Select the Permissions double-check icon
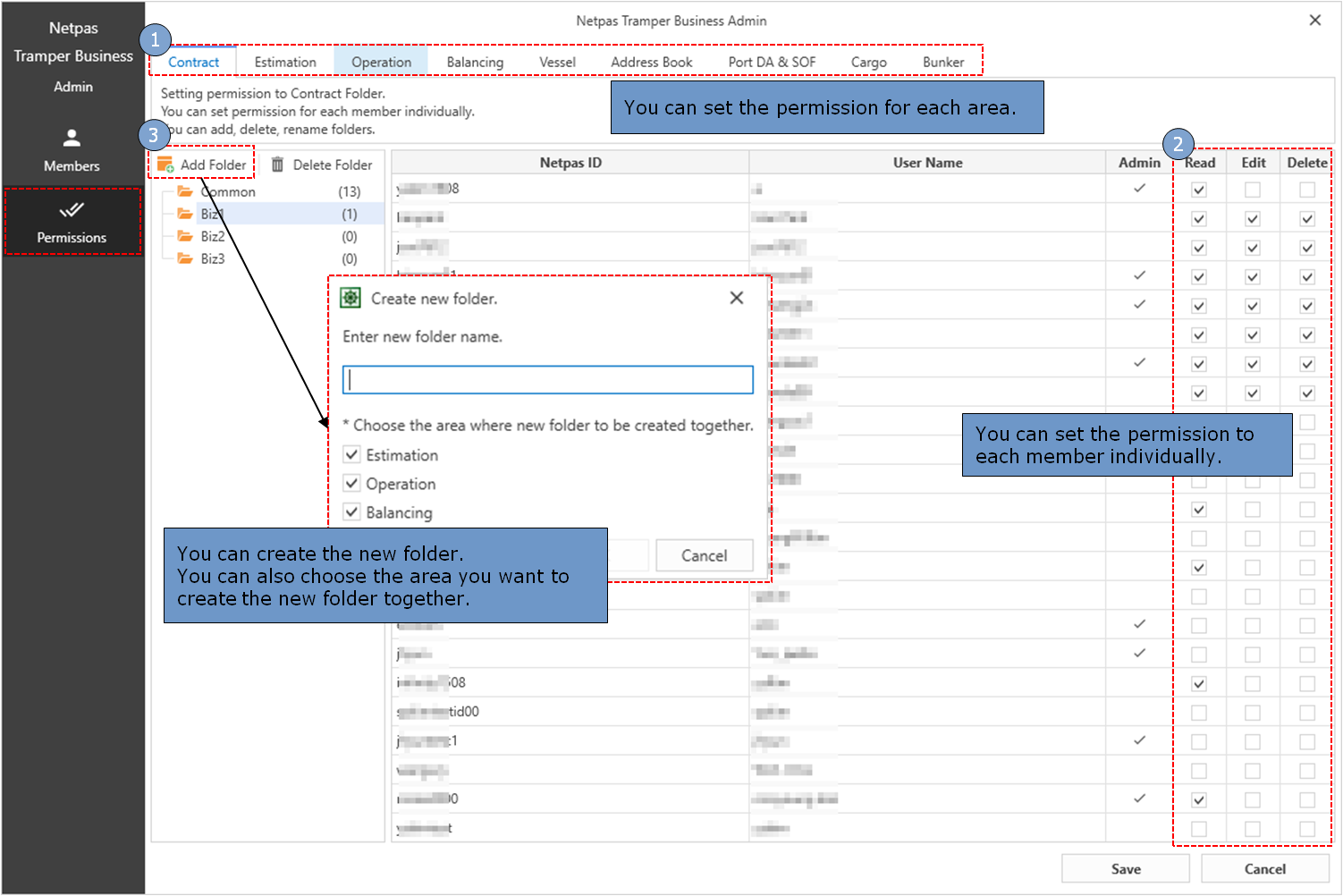The width and height of the screenshot is (1343, 896). [x=72, y=210]
